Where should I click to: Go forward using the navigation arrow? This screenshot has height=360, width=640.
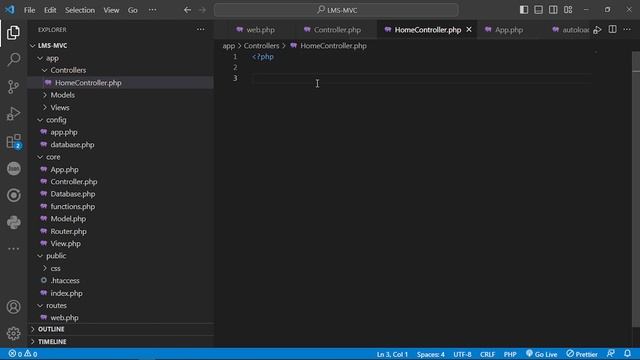pyautogui.click(x=202, y=10)
